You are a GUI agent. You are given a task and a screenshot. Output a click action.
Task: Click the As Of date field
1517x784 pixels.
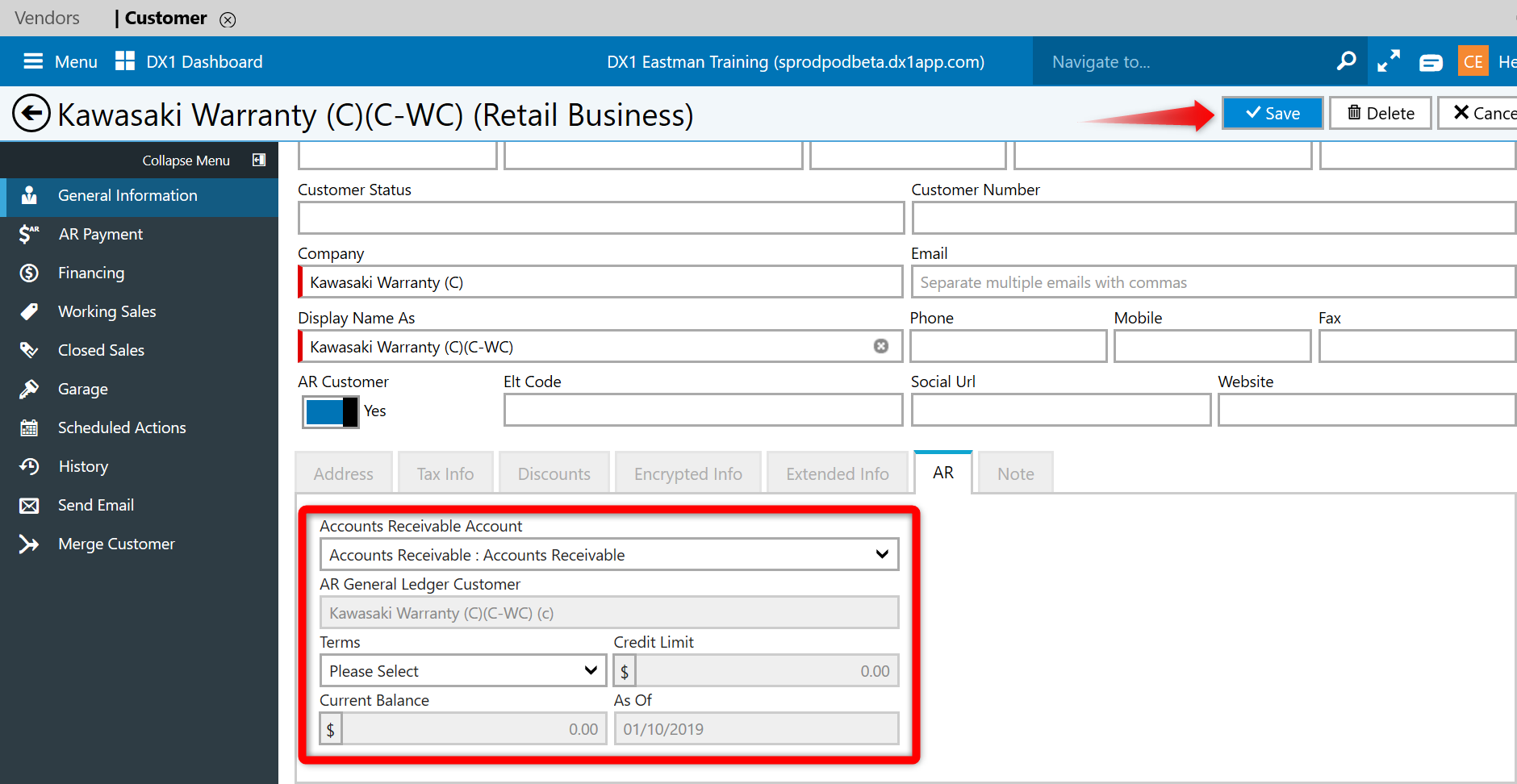pos(756,729)
